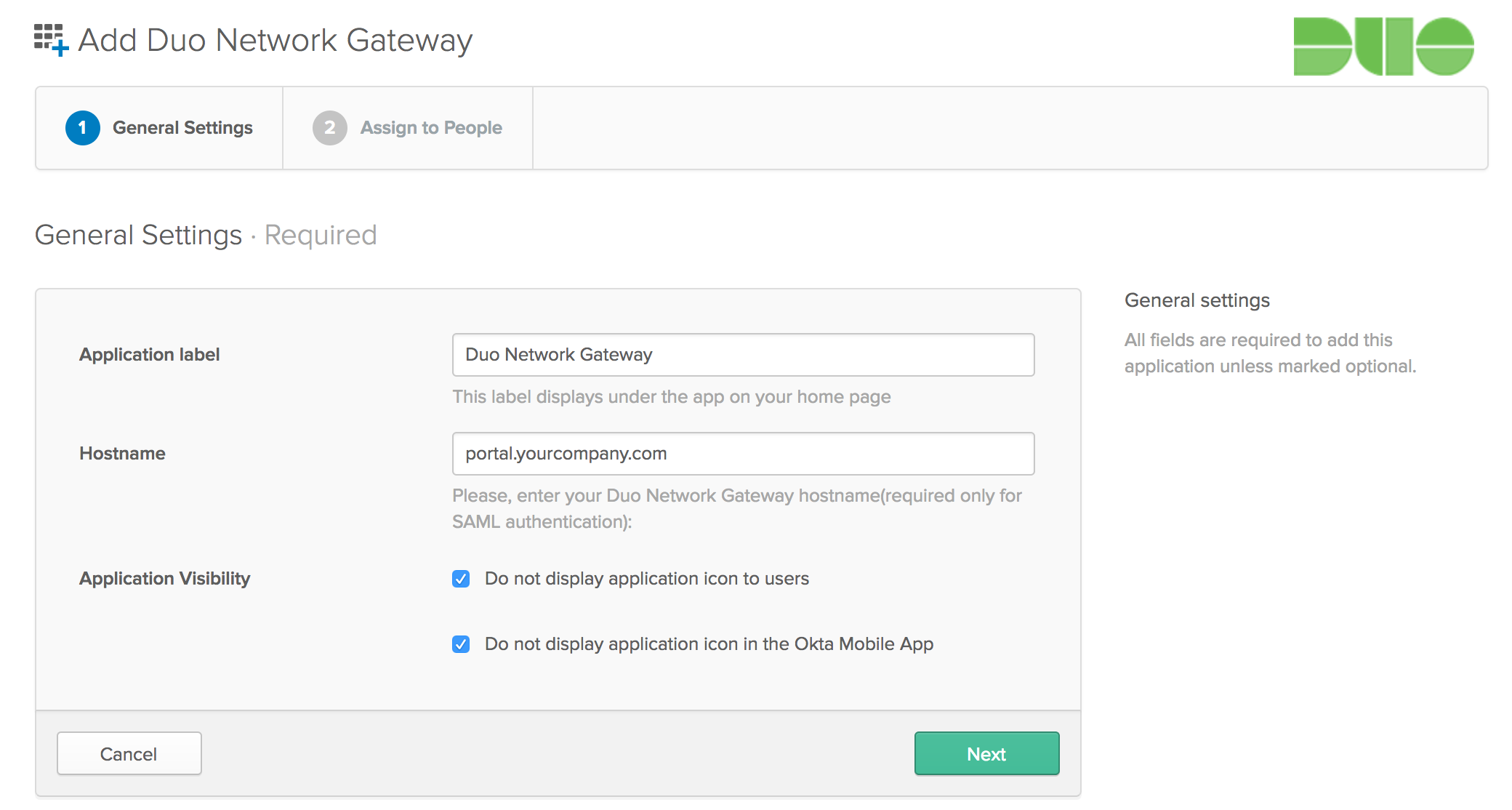Viewport: 1512px width, 810px height.
Task: Click the add-application grid icon beside the title
Action: pos(51,39)
